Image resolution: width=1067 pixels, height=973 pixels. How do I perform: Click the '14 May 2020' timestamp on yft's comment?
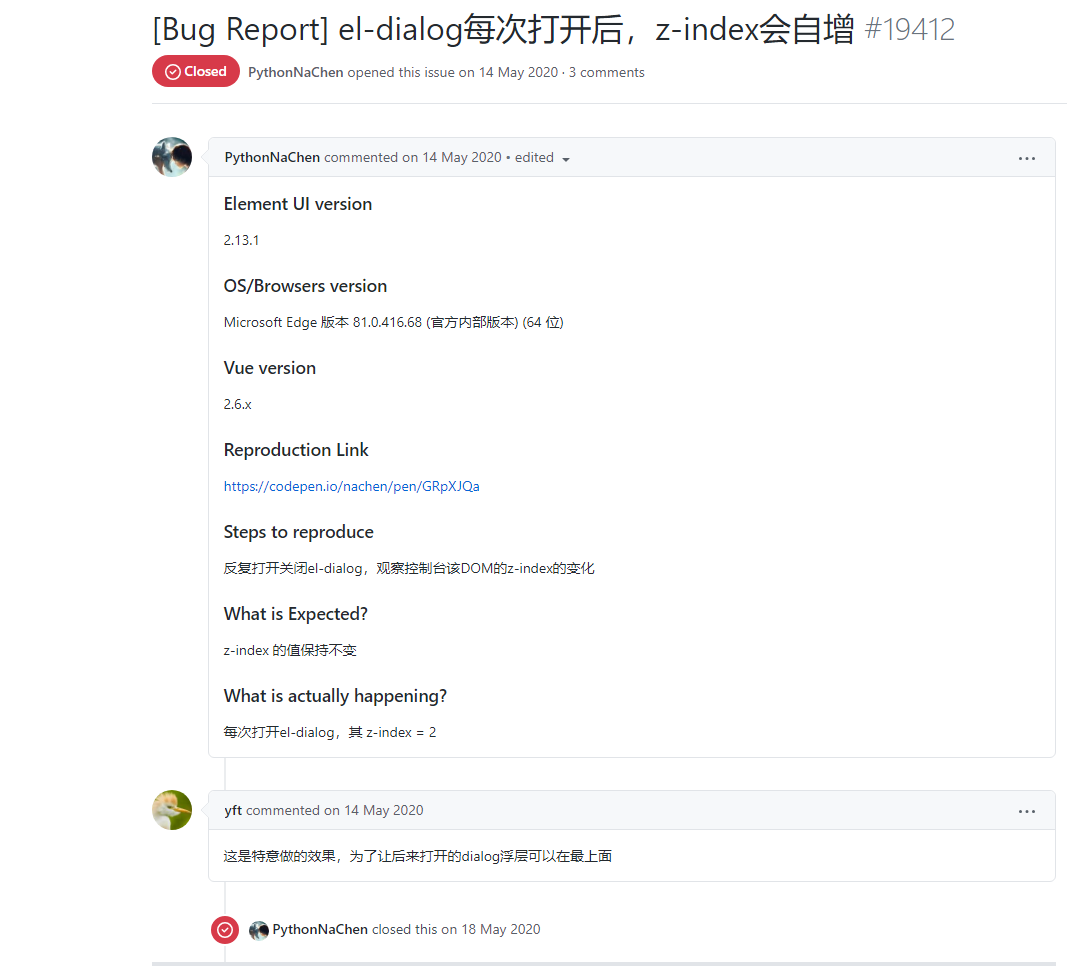point(384,810)
